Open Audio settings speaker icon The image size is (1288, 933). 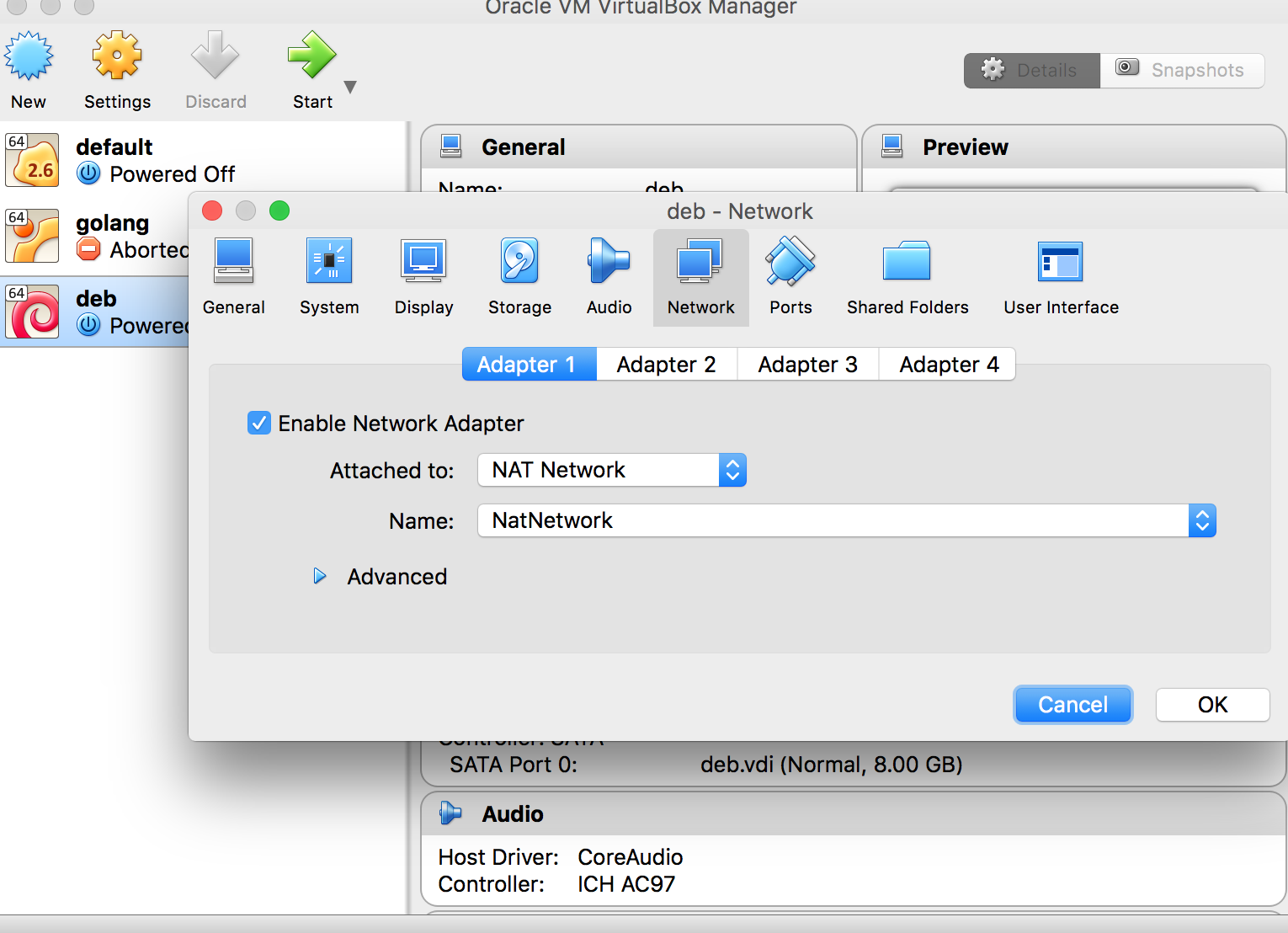click(609, 260)
